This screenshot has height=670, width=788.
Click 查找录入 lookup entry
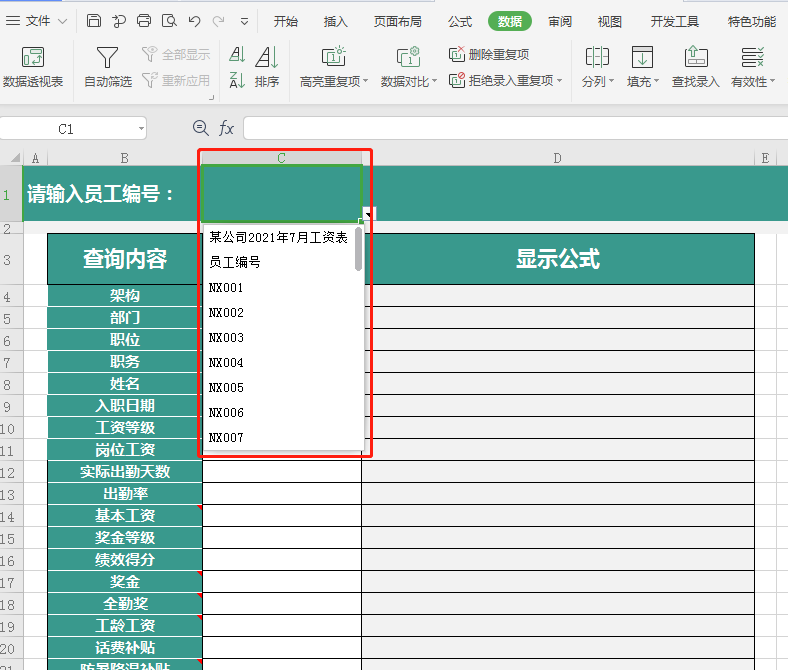pos(696,67)
